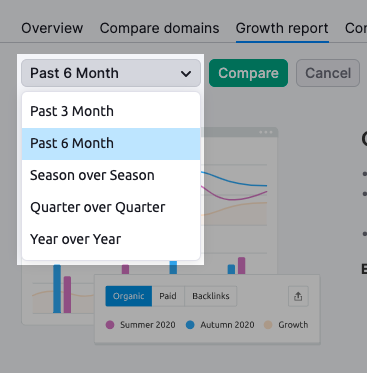Switch to the Compare domains tab

click(159, 28)
